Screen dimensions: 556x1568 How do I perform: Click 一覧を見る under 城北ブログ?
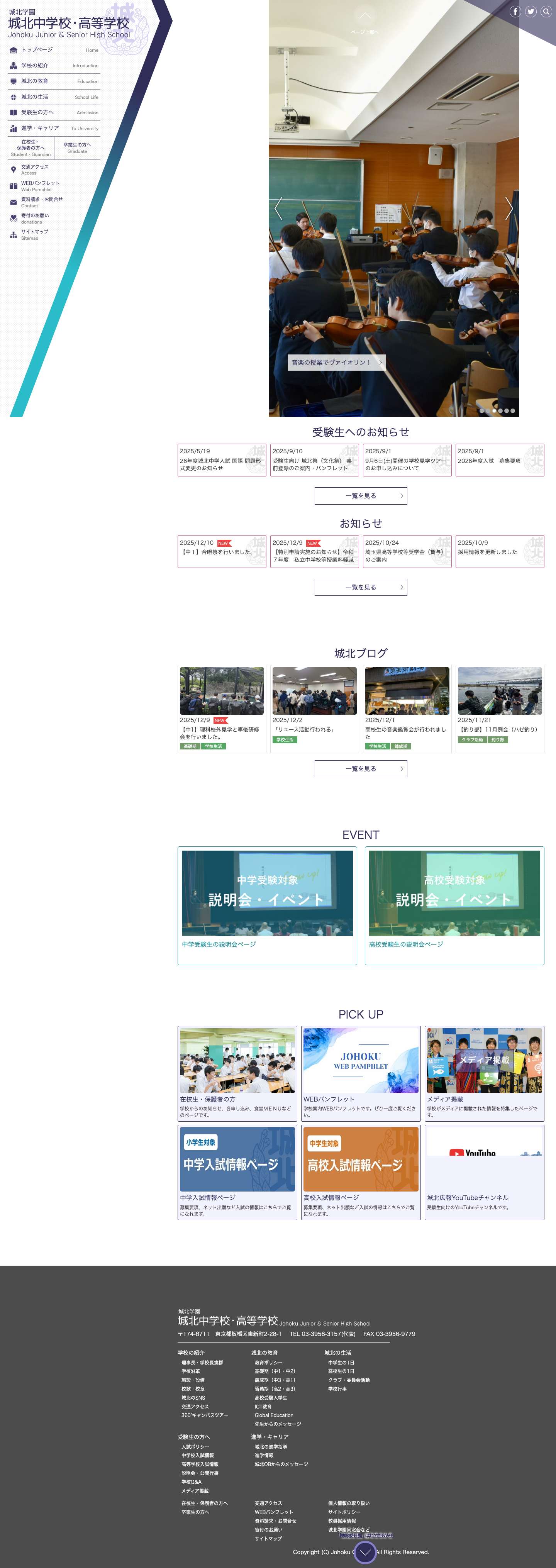click(361, 769)
